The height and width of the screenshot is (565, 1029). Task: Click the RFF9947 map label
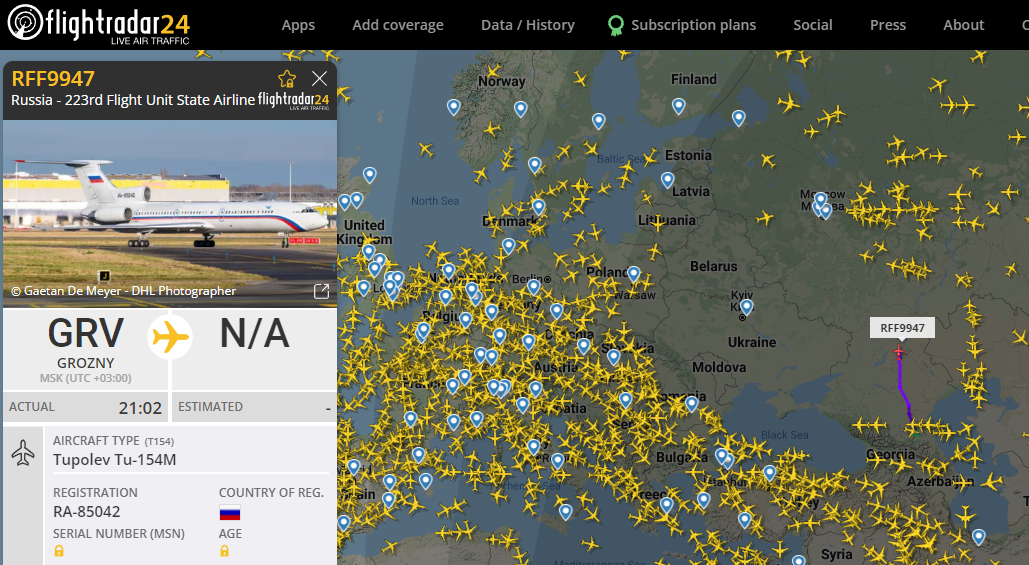[x=902, y=328]
